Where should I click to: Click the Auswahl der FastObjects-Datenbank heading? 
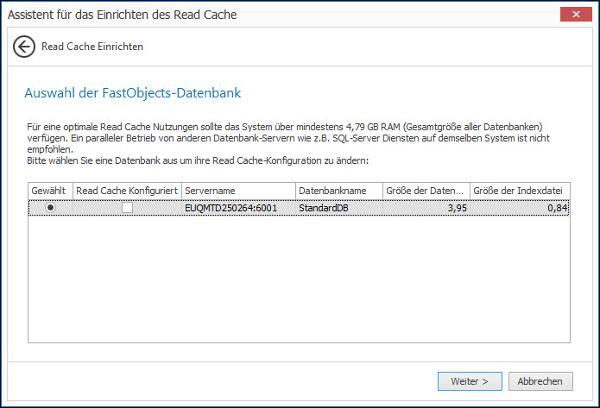pyautogui.click(x=133, y=93)
